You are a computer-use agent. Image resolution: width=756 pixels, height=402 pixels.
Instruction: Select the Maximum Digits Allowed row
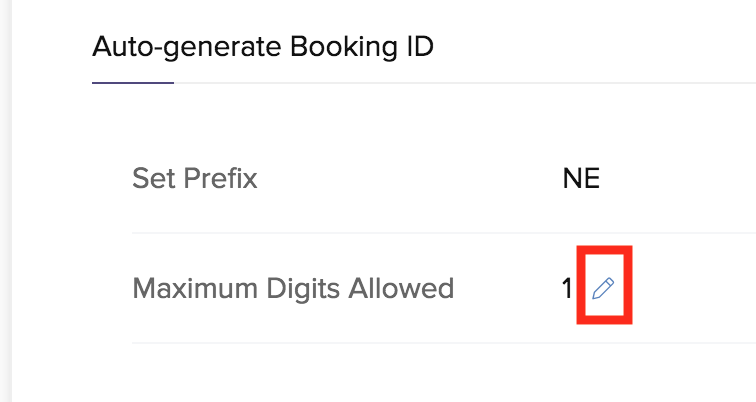[444, 288]
